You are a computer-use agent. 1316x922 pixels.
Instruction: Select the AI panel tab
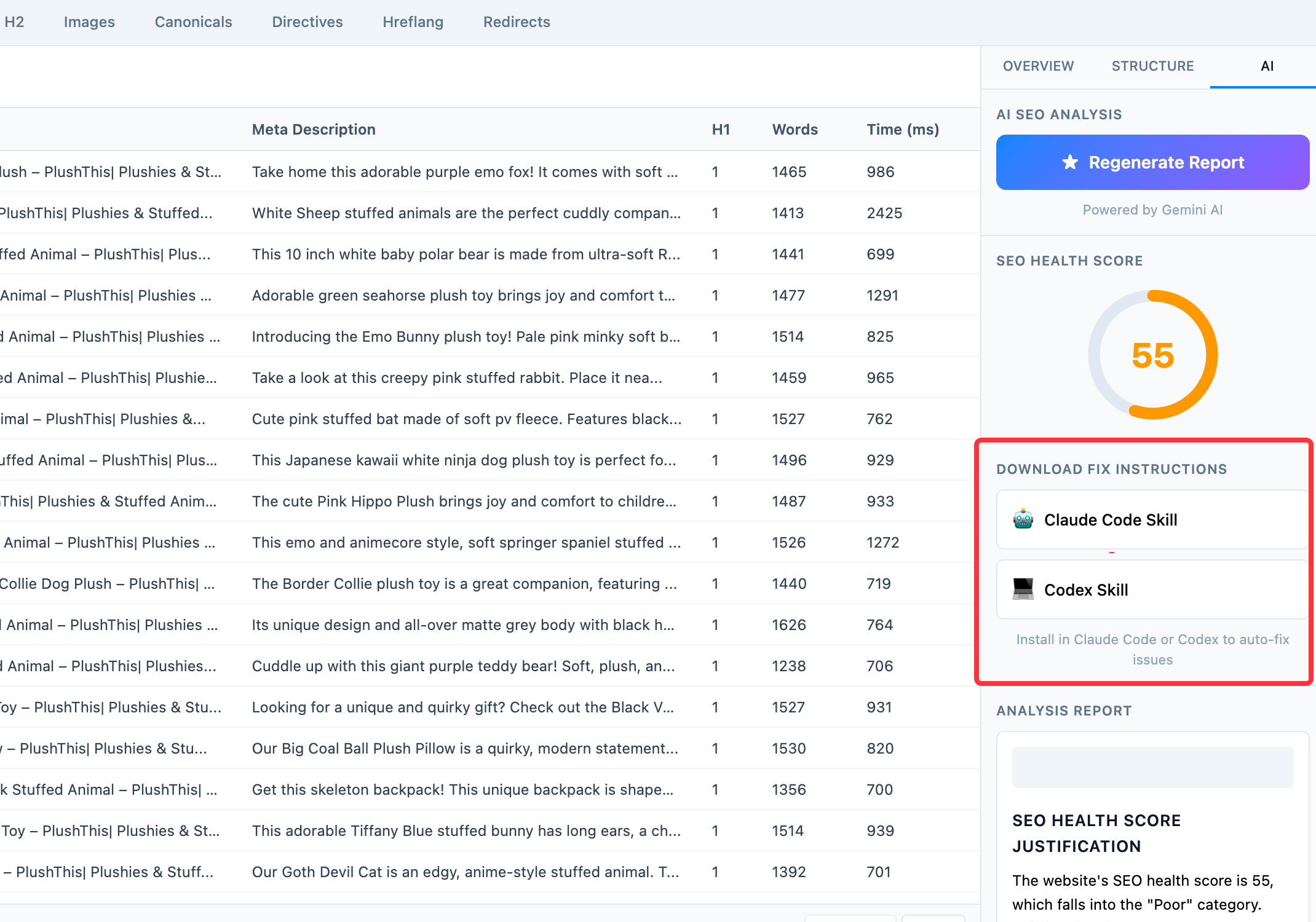(1267, 66)
